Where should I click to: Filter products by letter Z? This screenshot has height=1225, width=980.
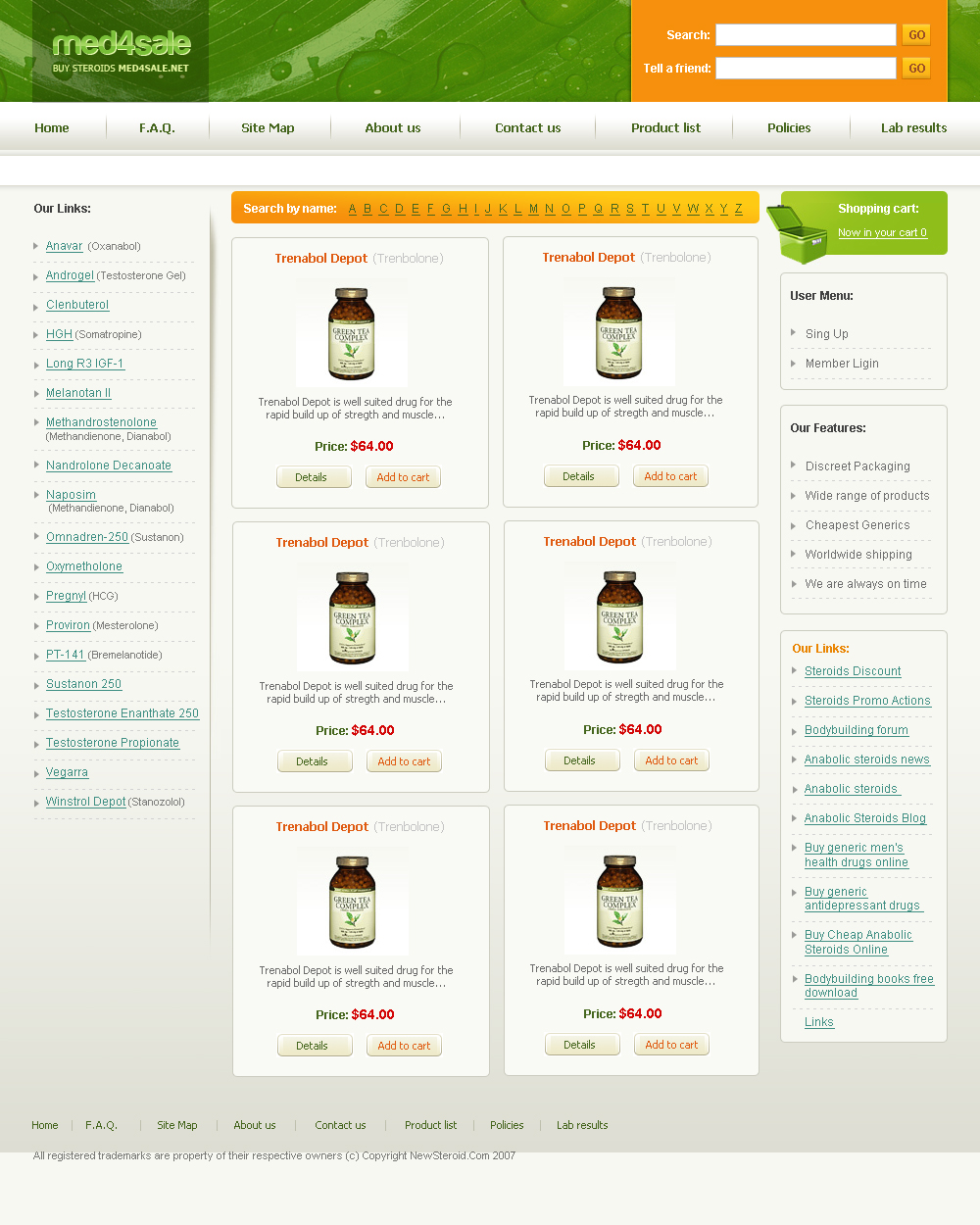coord(739,209)
